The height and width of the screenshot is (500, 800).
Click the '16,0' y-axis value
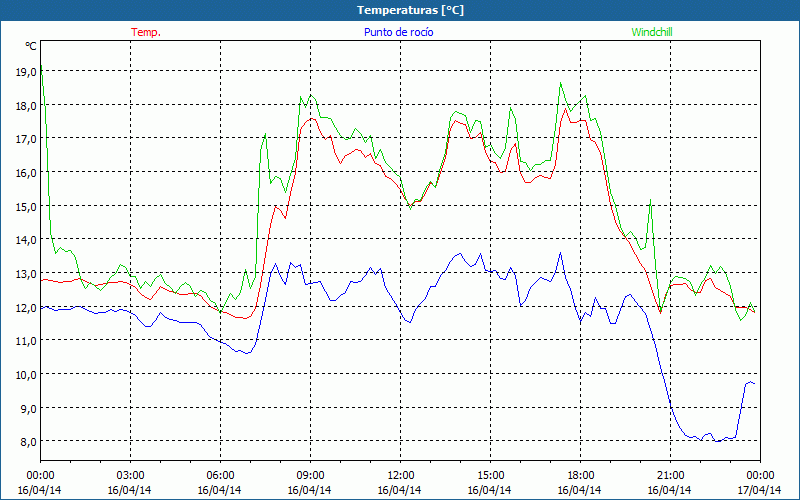point(26,172)
